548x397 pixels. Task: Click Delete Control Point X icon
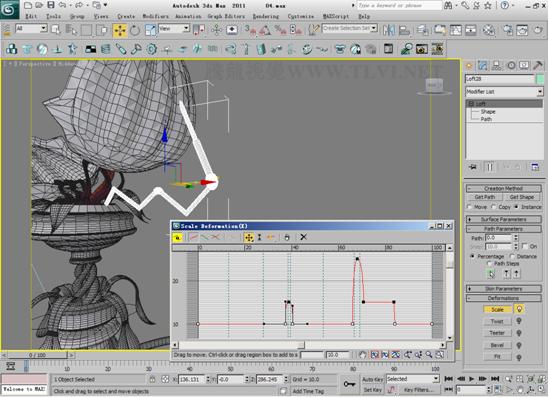[x=303, y=237]
